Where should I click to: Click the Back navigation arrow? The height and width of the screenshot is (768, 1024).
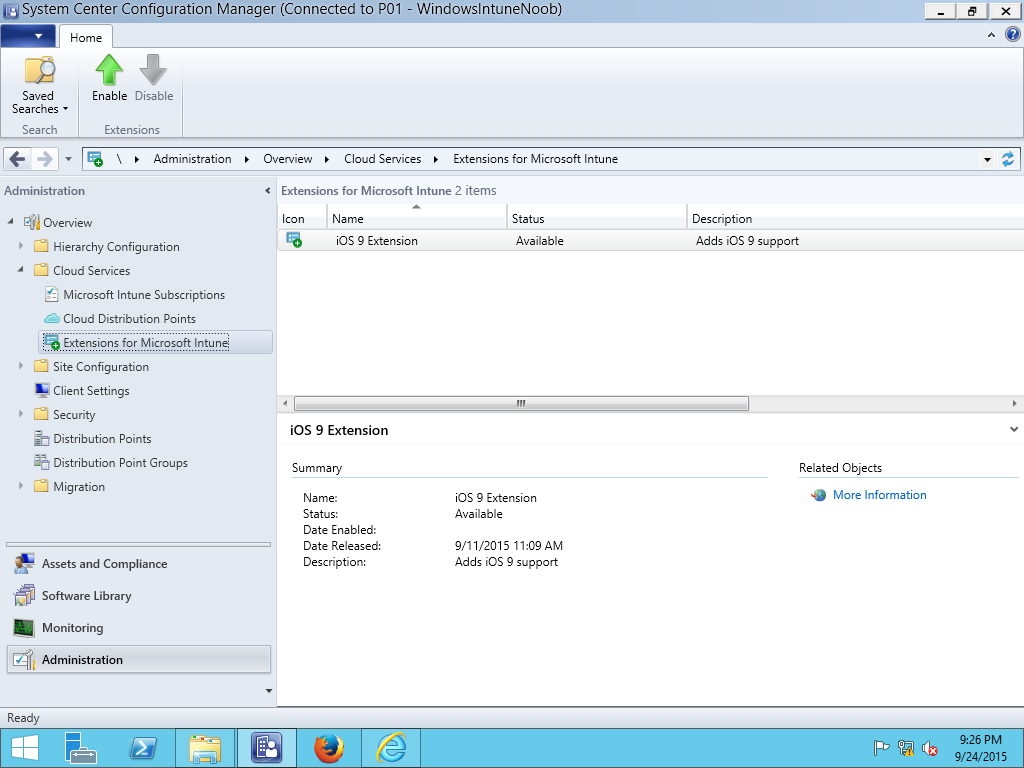18,159
